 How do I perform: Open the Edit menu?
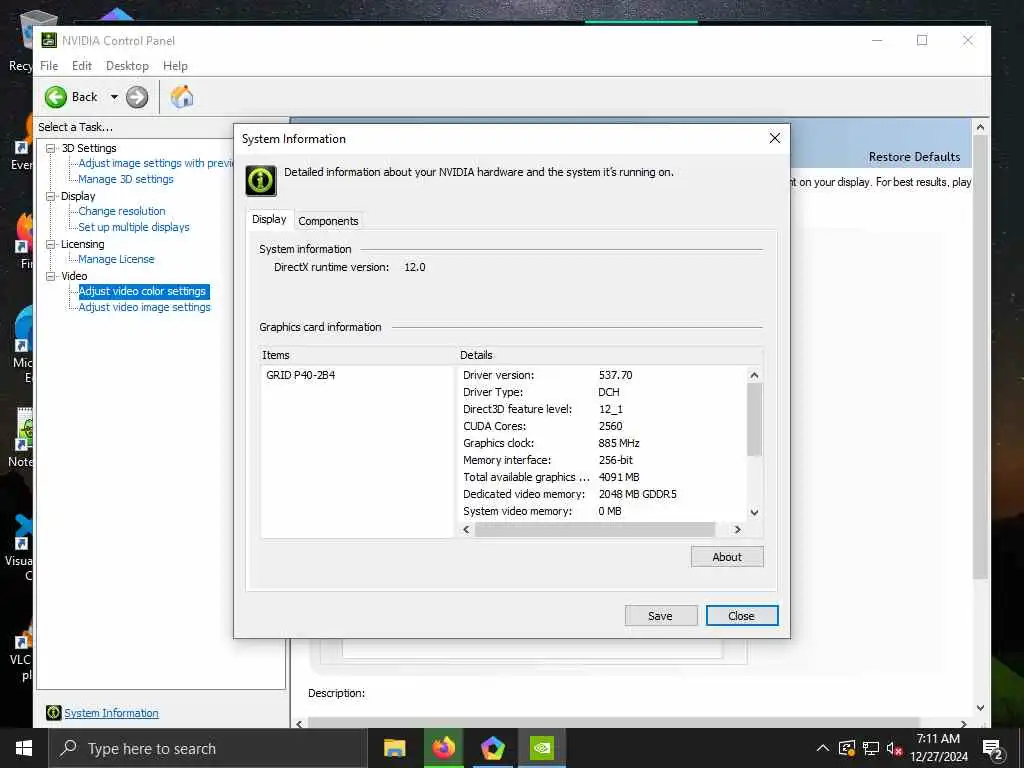pos(82,66)
